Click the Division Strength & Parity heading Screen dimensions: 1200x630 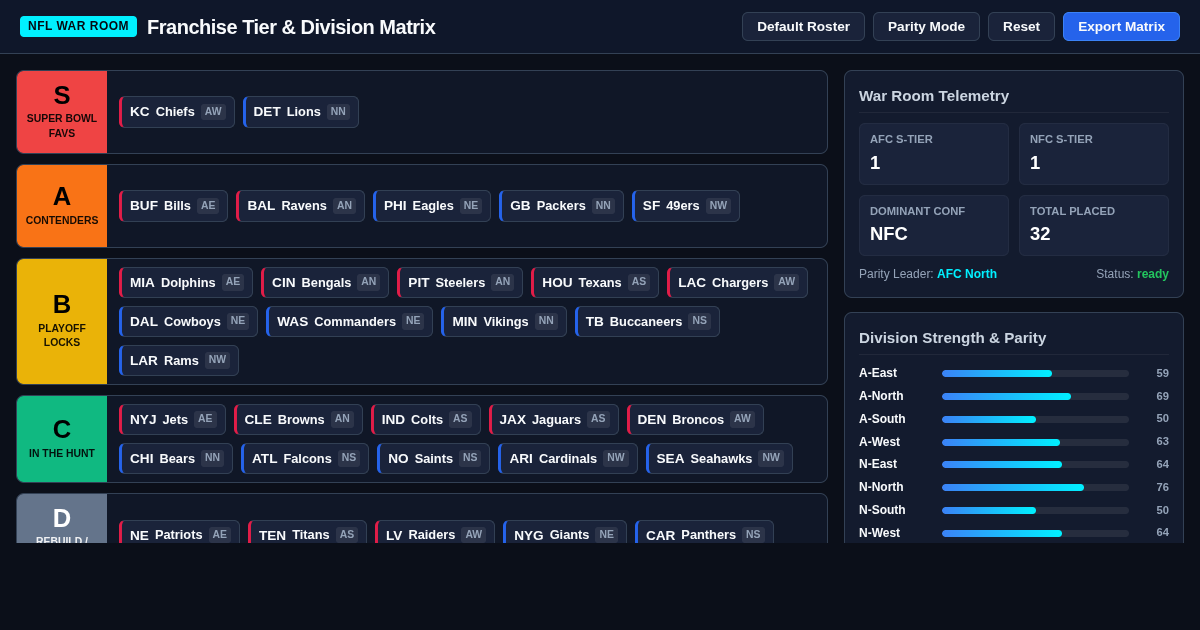tap(952, 338)
